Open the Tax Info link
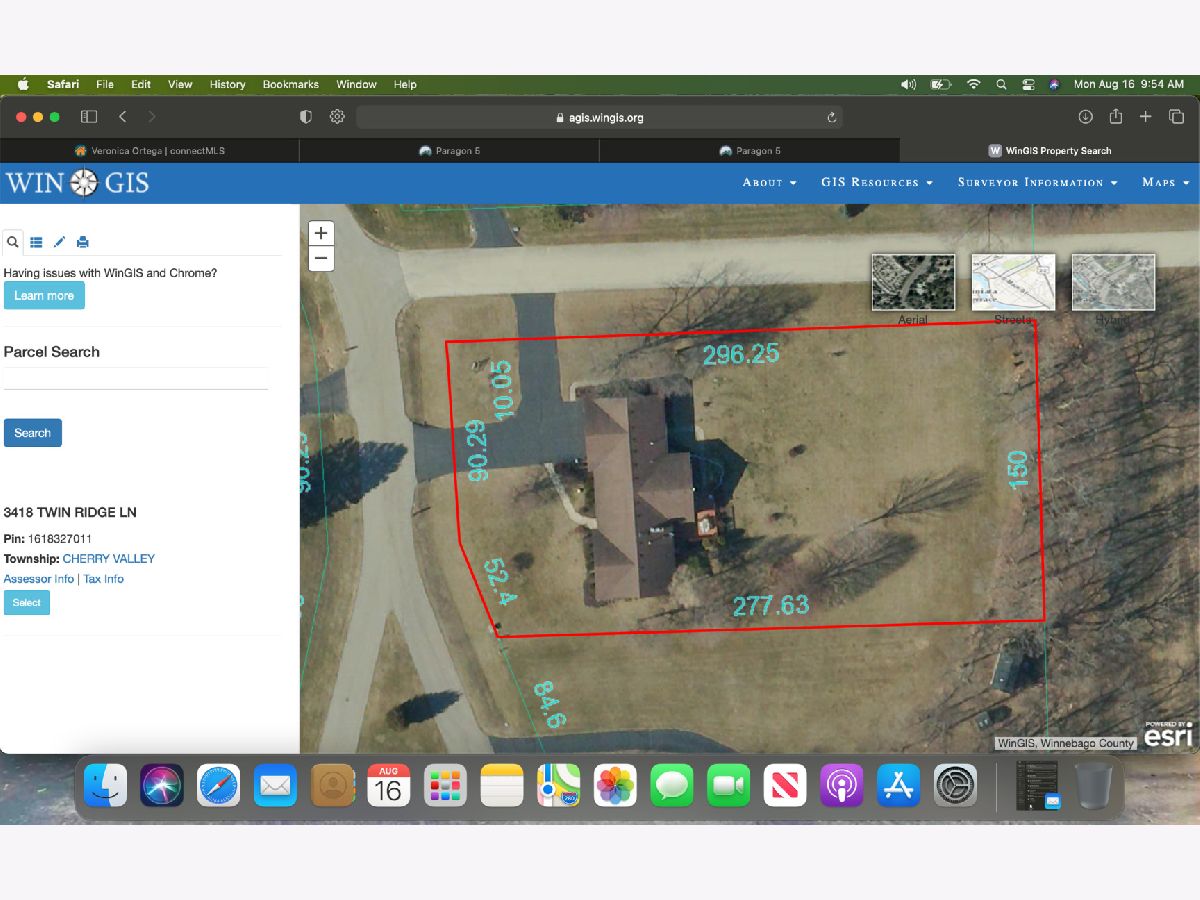The width and height of the screenshot is (1200, 900). point(104,579)
